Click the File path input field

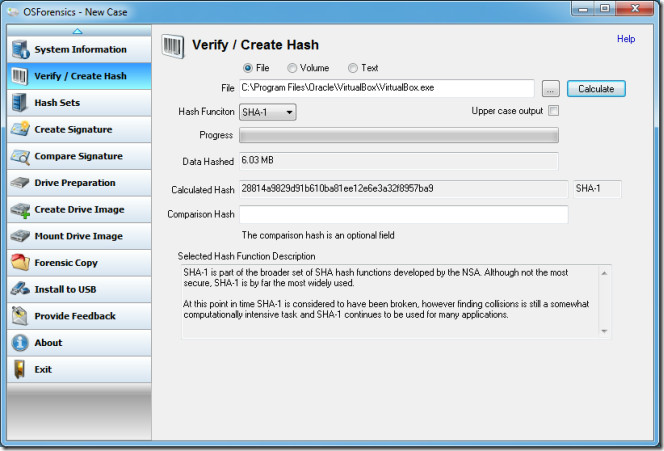[387, 88]
